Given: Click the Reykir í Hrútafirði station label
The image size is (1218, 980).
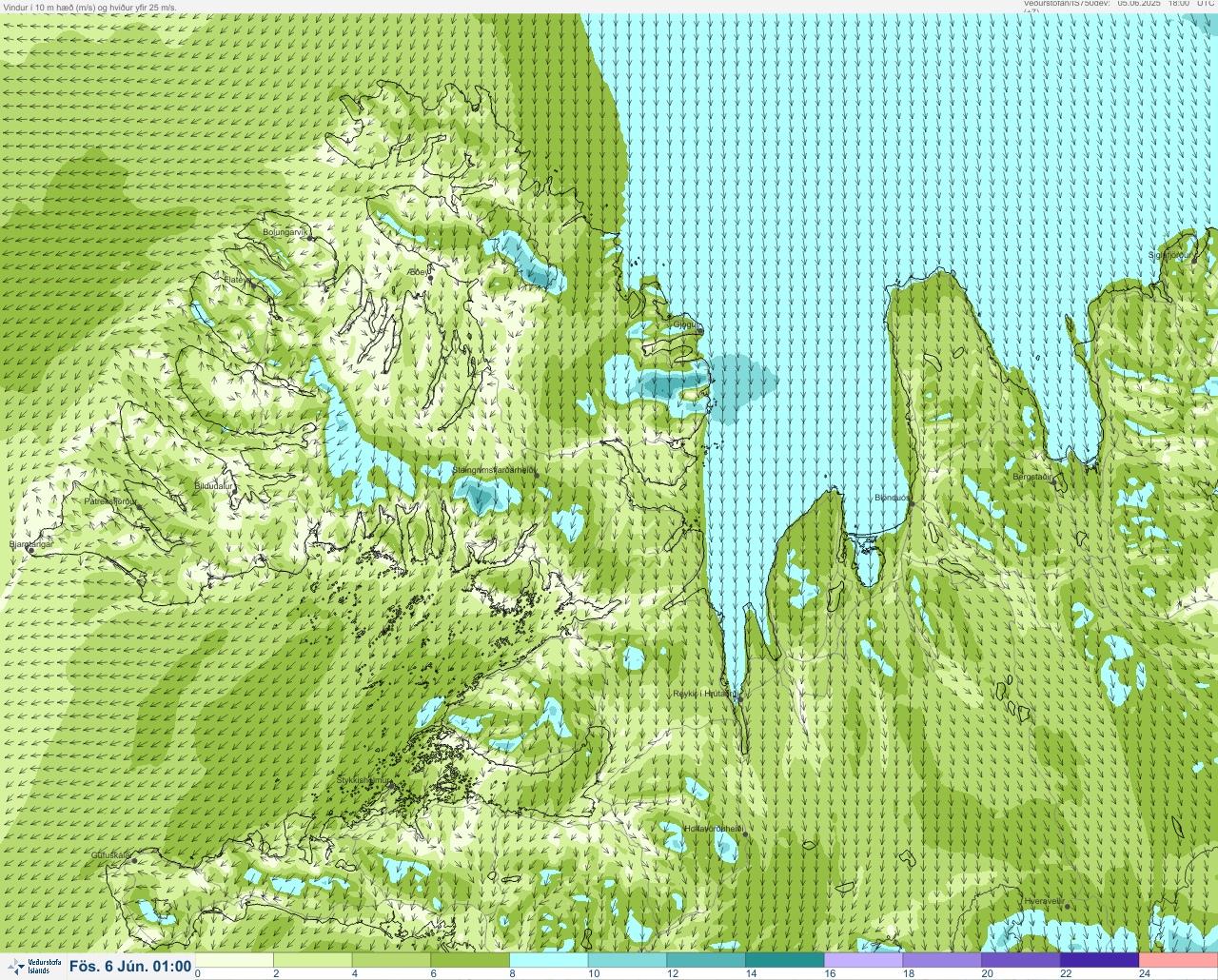Looking at the screenshot, I should tap(704, 694).
